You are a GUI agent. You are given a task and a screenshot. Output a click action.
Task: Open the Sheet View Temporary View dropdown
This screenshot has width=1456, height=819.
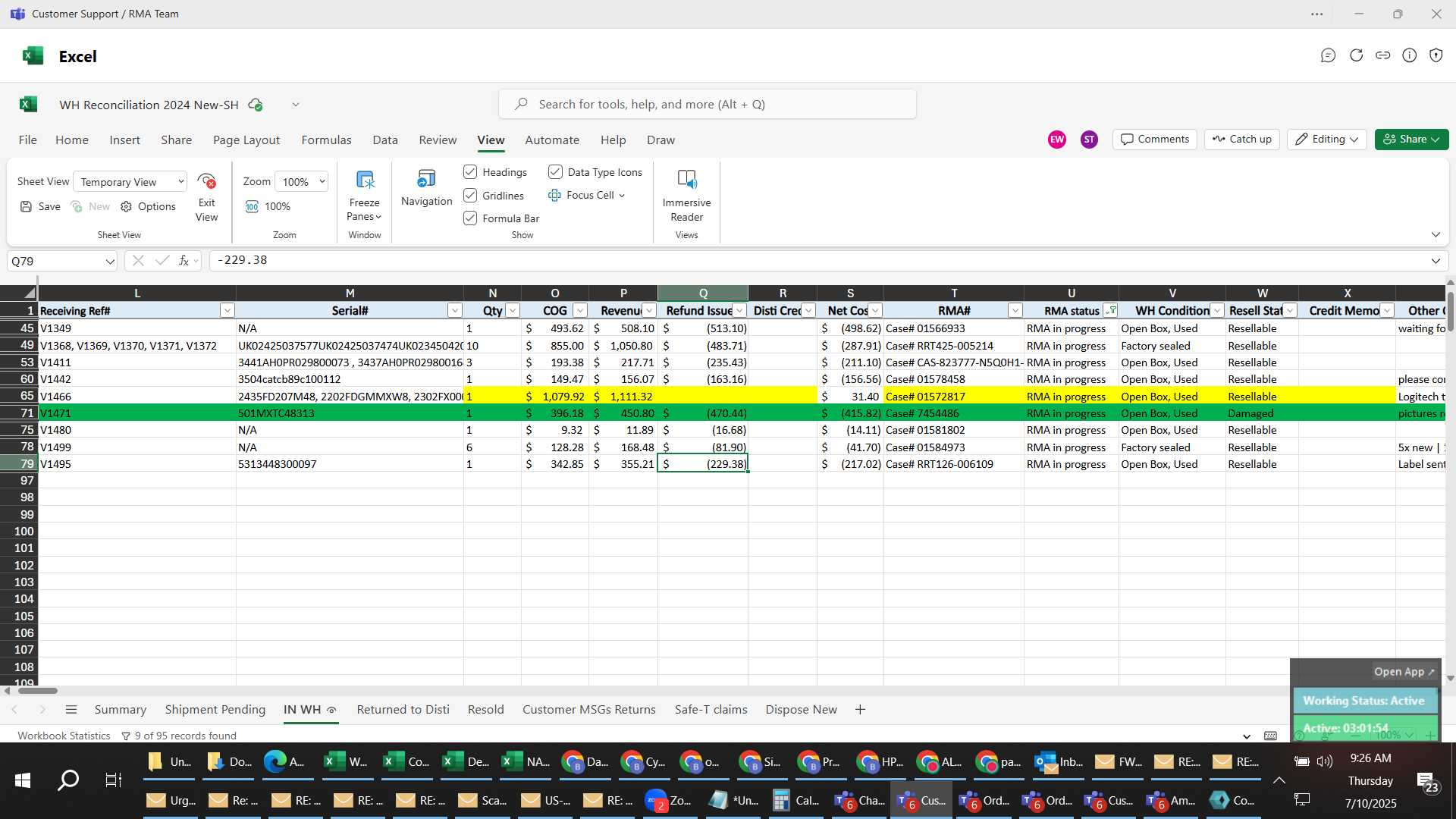(130, 182)
